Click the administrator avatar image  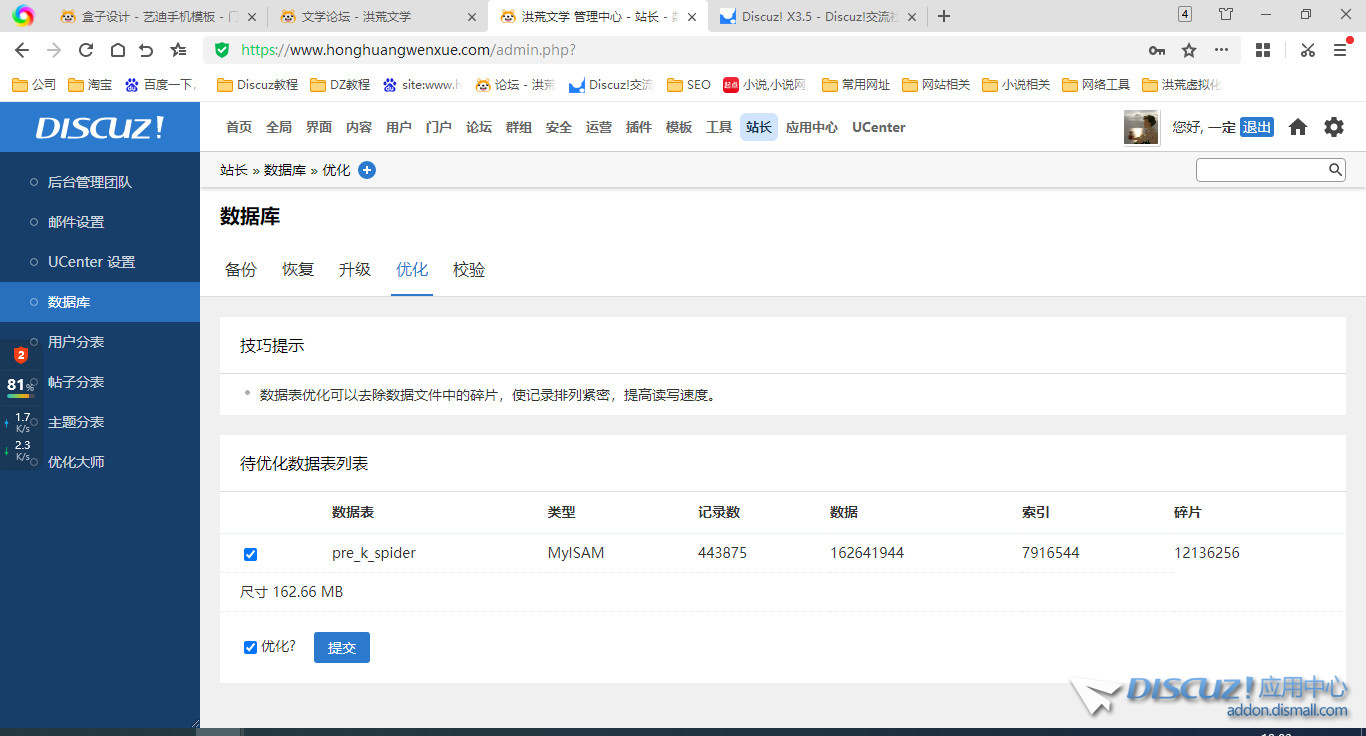click(1141, 127)
